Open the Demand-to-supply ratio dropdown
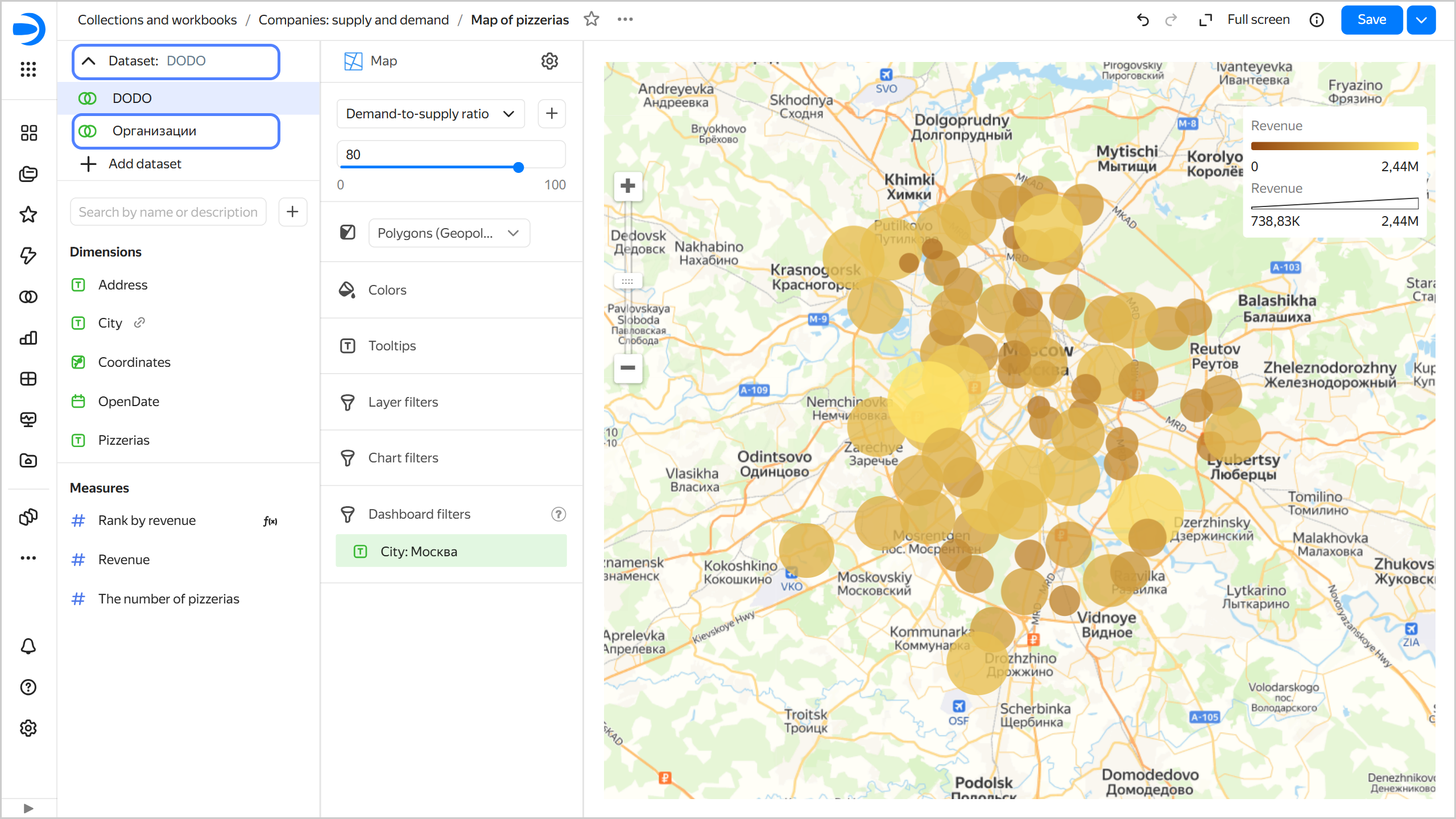Screen dimensions: 1456x819 point(430,113)
